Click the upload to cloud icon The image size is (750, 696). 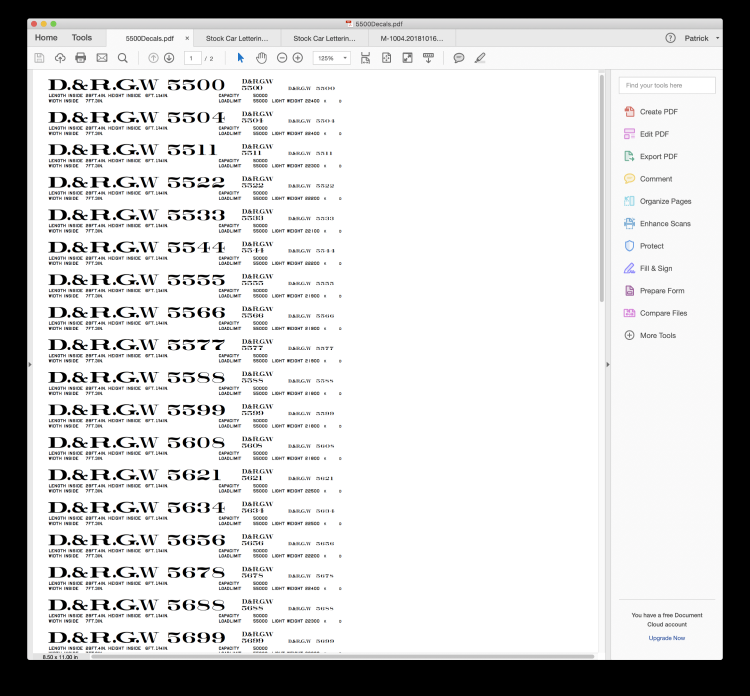[60, 58]
